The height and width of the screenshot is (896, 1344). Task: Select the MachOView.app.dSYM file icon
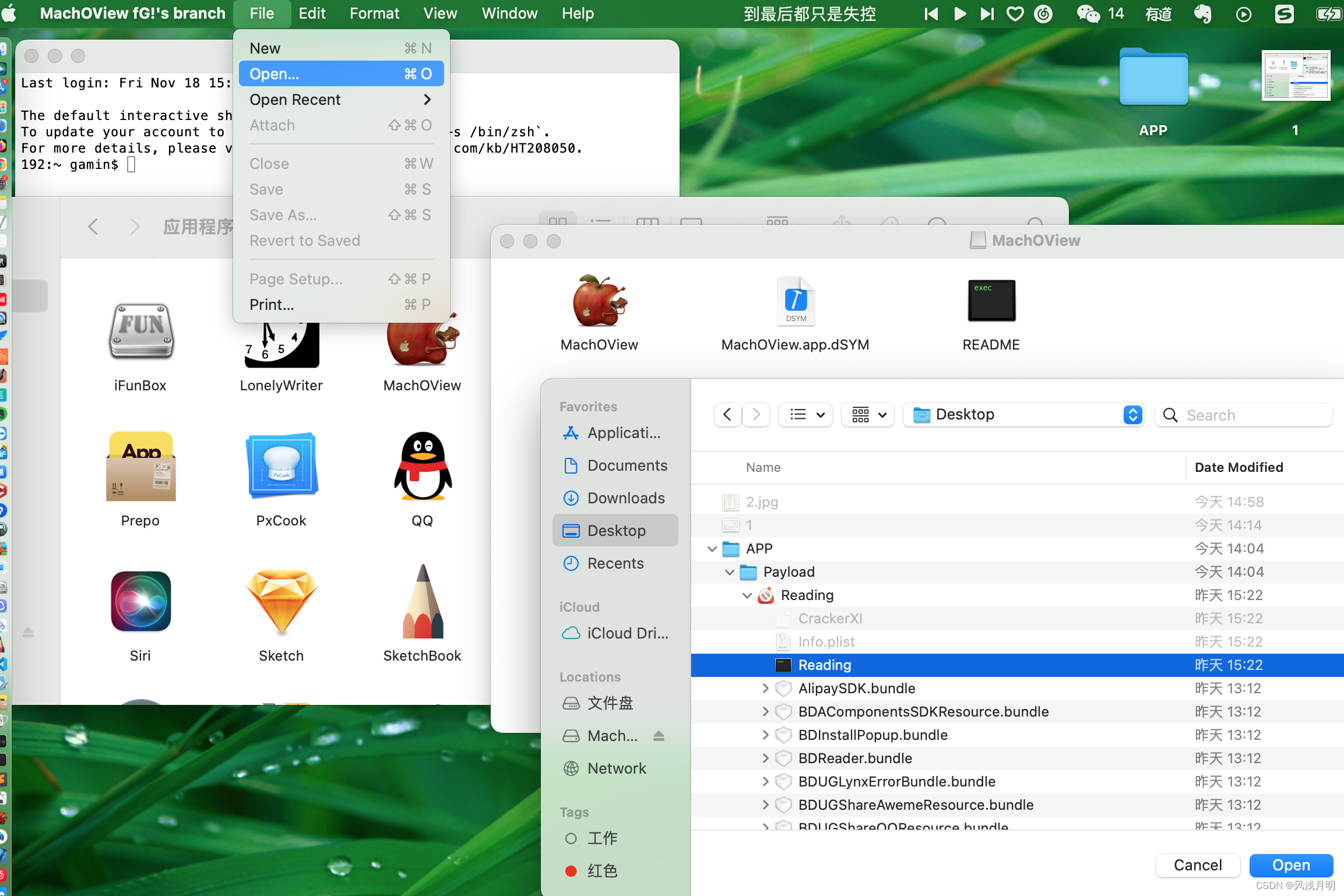pos(796,301)
